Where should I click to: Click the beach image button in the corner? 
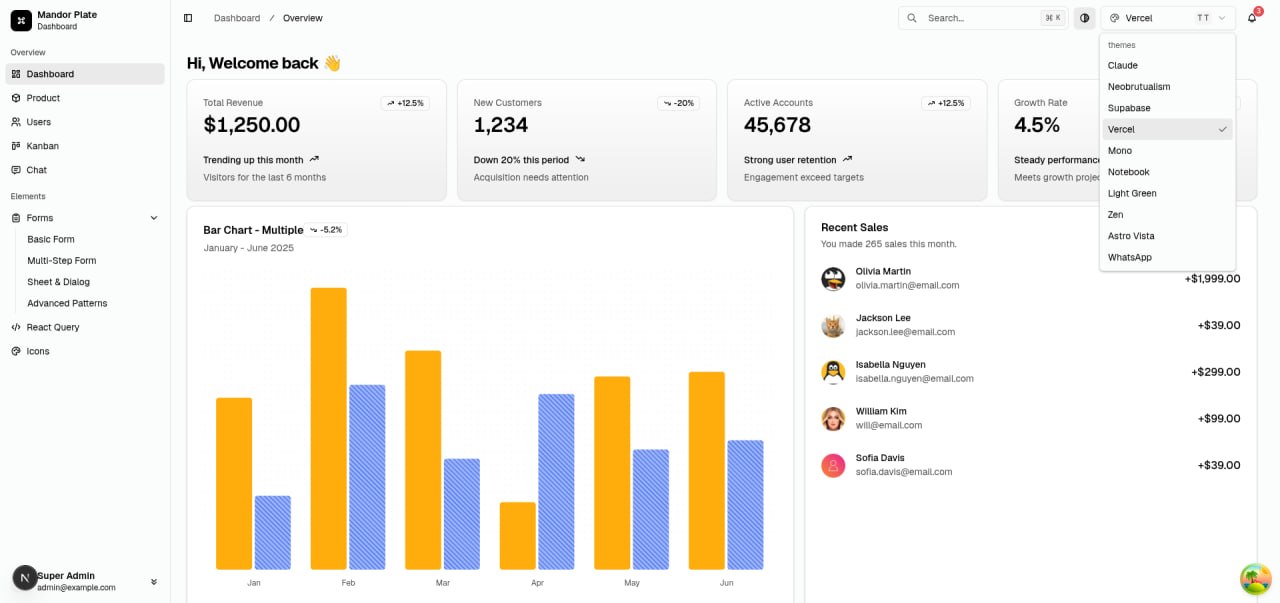coord(1255,579)
